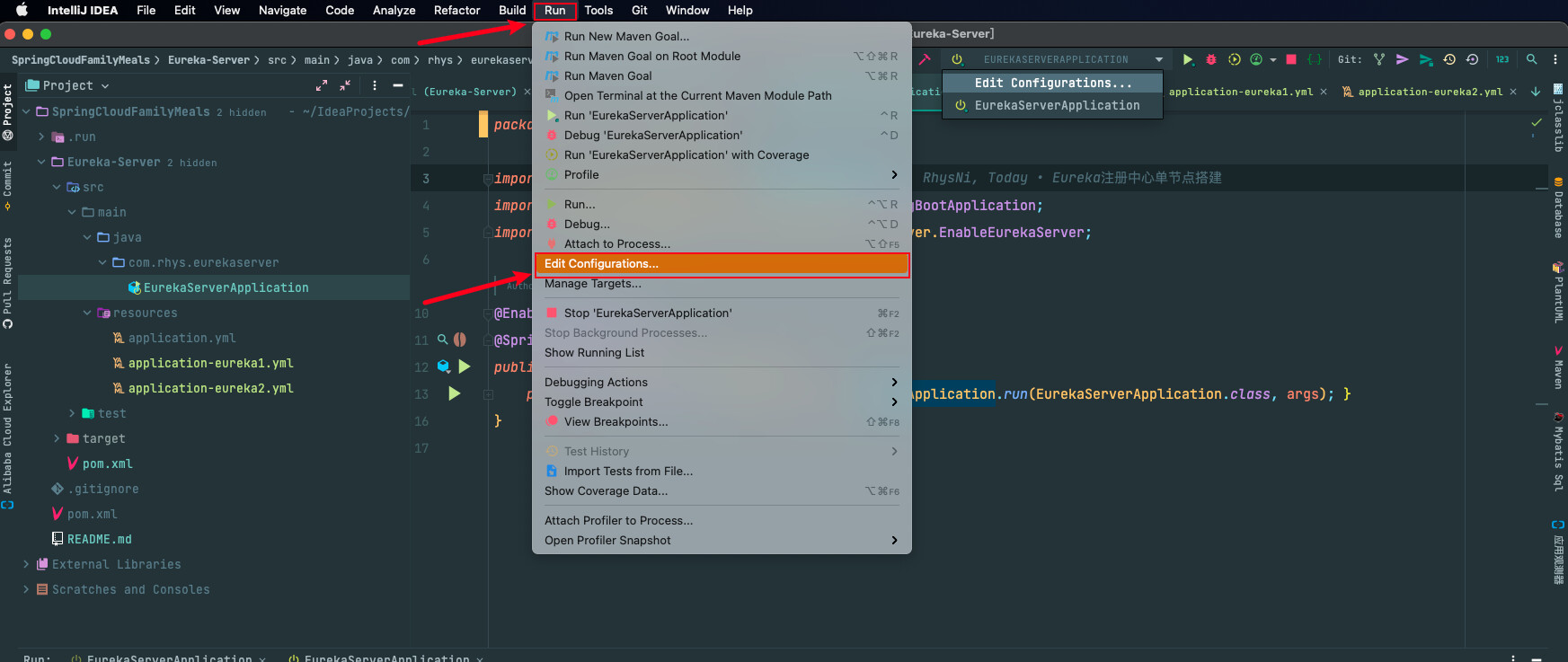The width and height of the screenshot is (1568, 662).
Task: Open the Database tool window
Action: pos(1558,207)
